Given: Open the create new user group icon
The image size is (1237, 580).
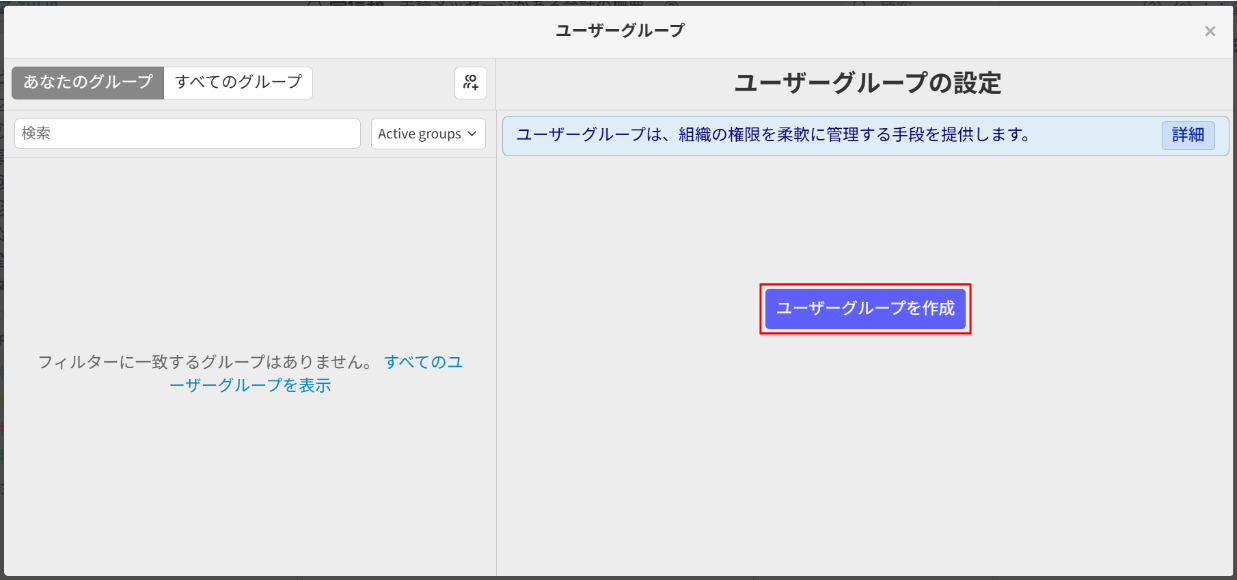Looking at the screenshot, I should [x=470, y=83].
